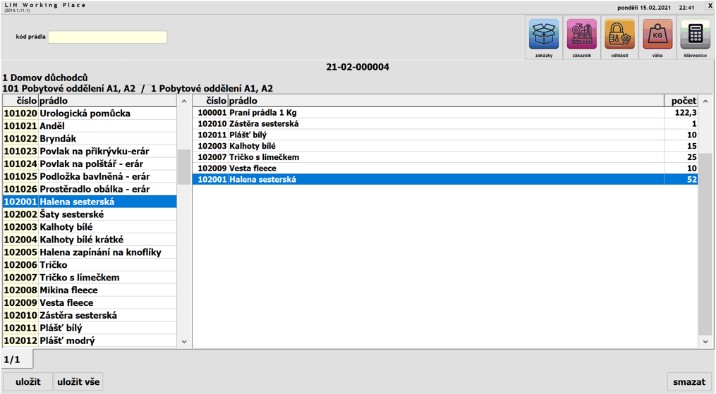Image resolution: width=716 pixels, height=394 pixels.
Task: Select 101026 Prostěradlo obálka - erár
Action: (90, 189)
